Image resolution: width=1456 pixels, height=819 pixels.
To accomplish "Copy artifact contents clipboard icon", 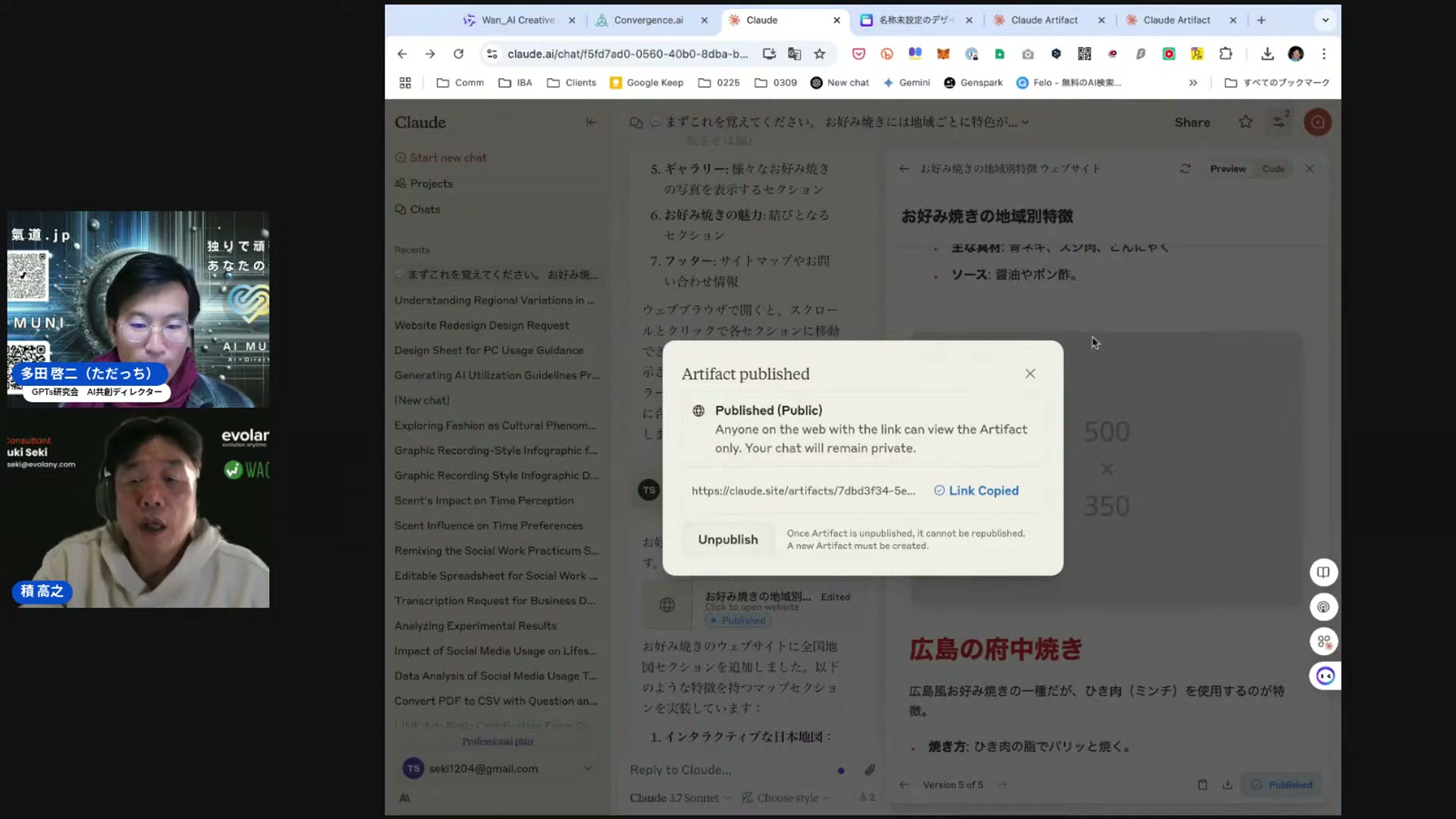I will (1202, 785).
